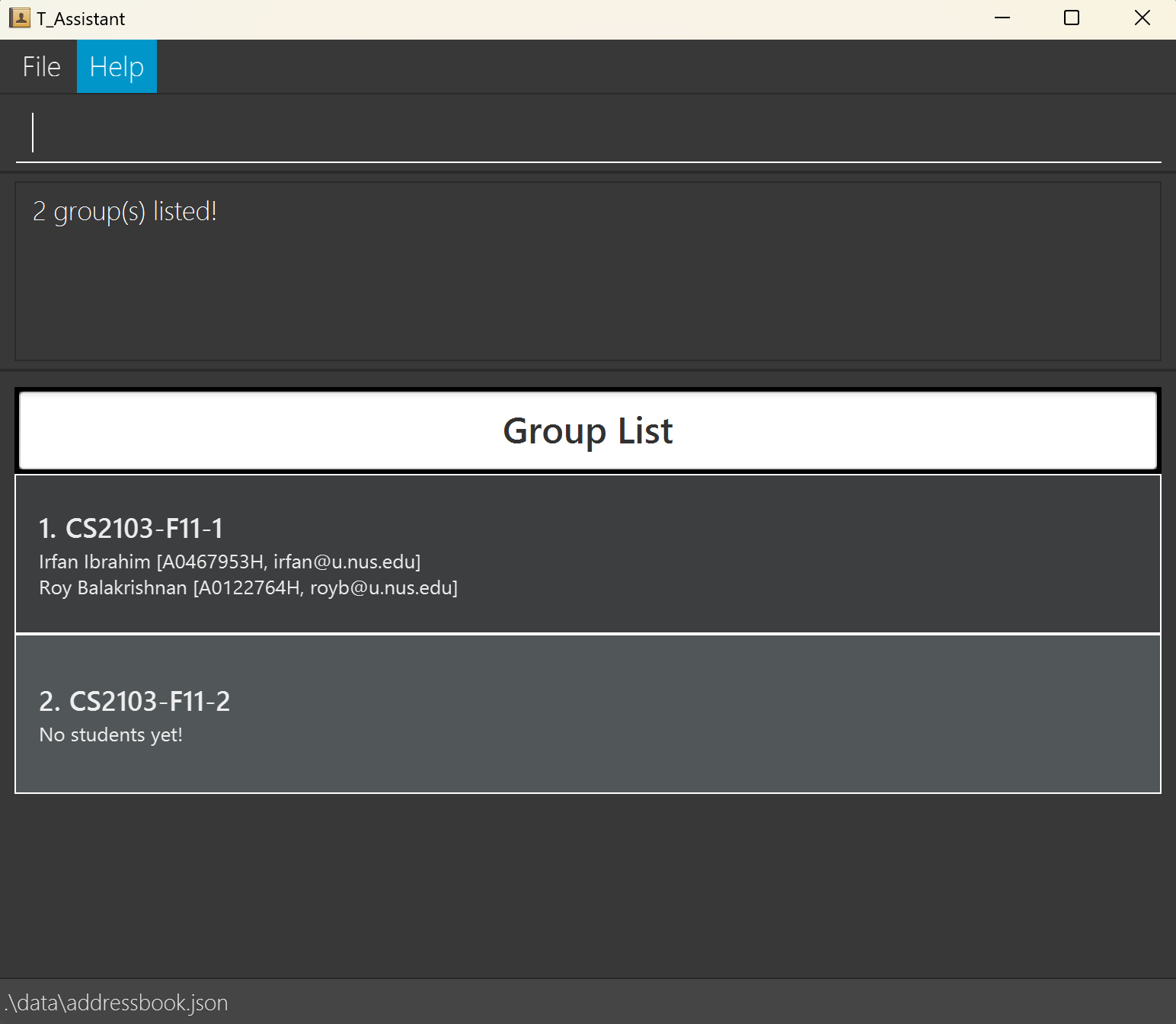The width and height of the screenshot is (1176, 1024).
Task: Focus the command input text box
Action: (x=588, y=133)
